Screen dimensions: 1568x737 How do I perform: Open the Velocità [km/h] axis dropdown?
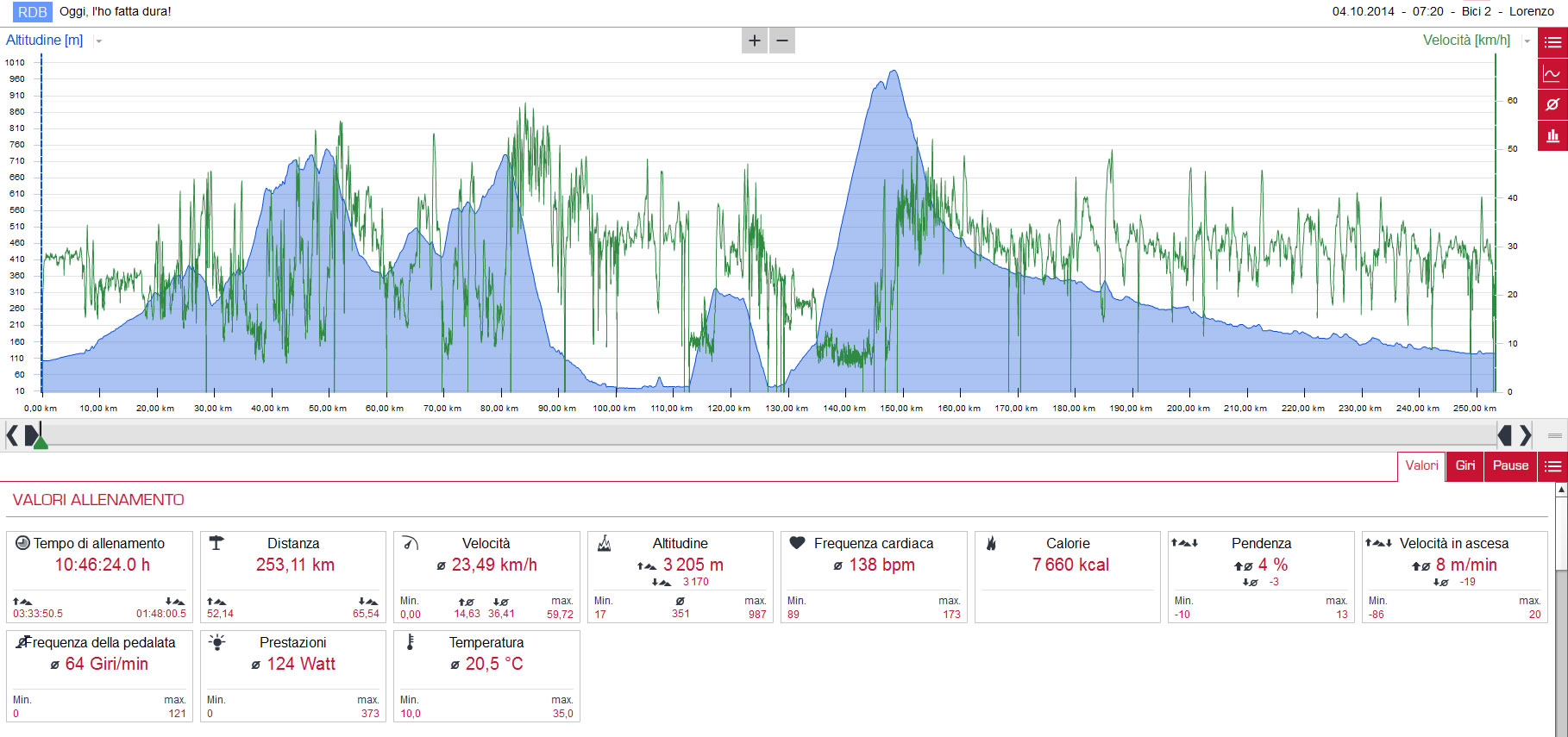tap(1527, 41)
